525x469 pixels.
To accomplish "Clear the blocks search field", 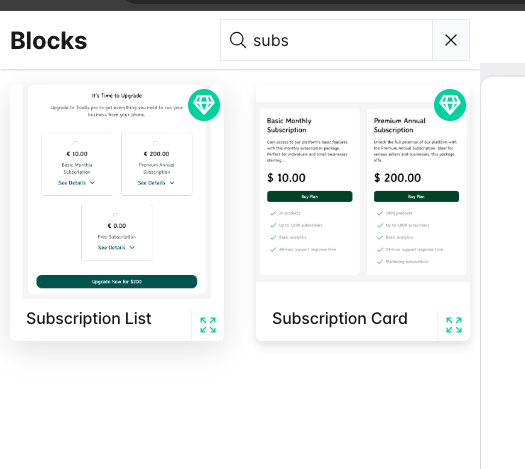I will coord(451,40).
